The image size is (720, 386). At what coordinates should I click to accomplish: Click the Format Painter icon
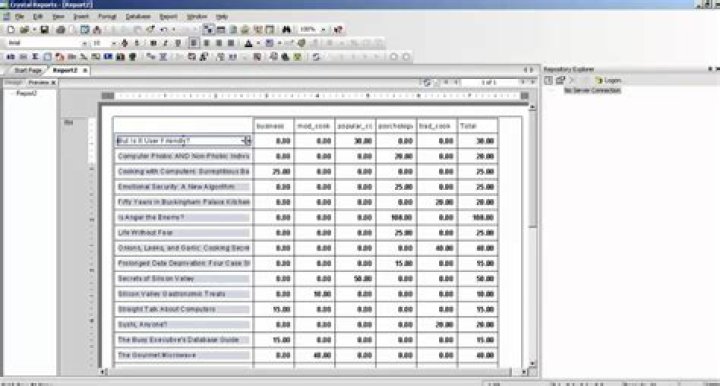(x=150, y=30)
